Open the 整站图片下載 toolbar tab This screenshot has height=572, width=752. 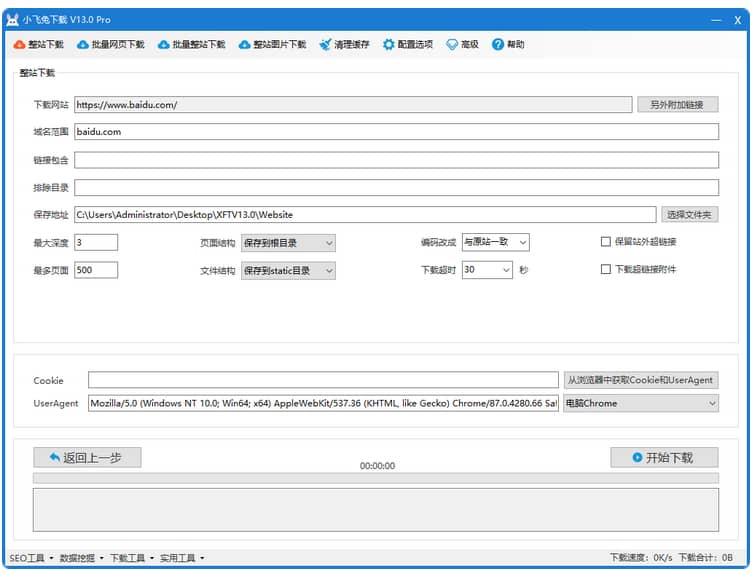(x=273, y=45)
